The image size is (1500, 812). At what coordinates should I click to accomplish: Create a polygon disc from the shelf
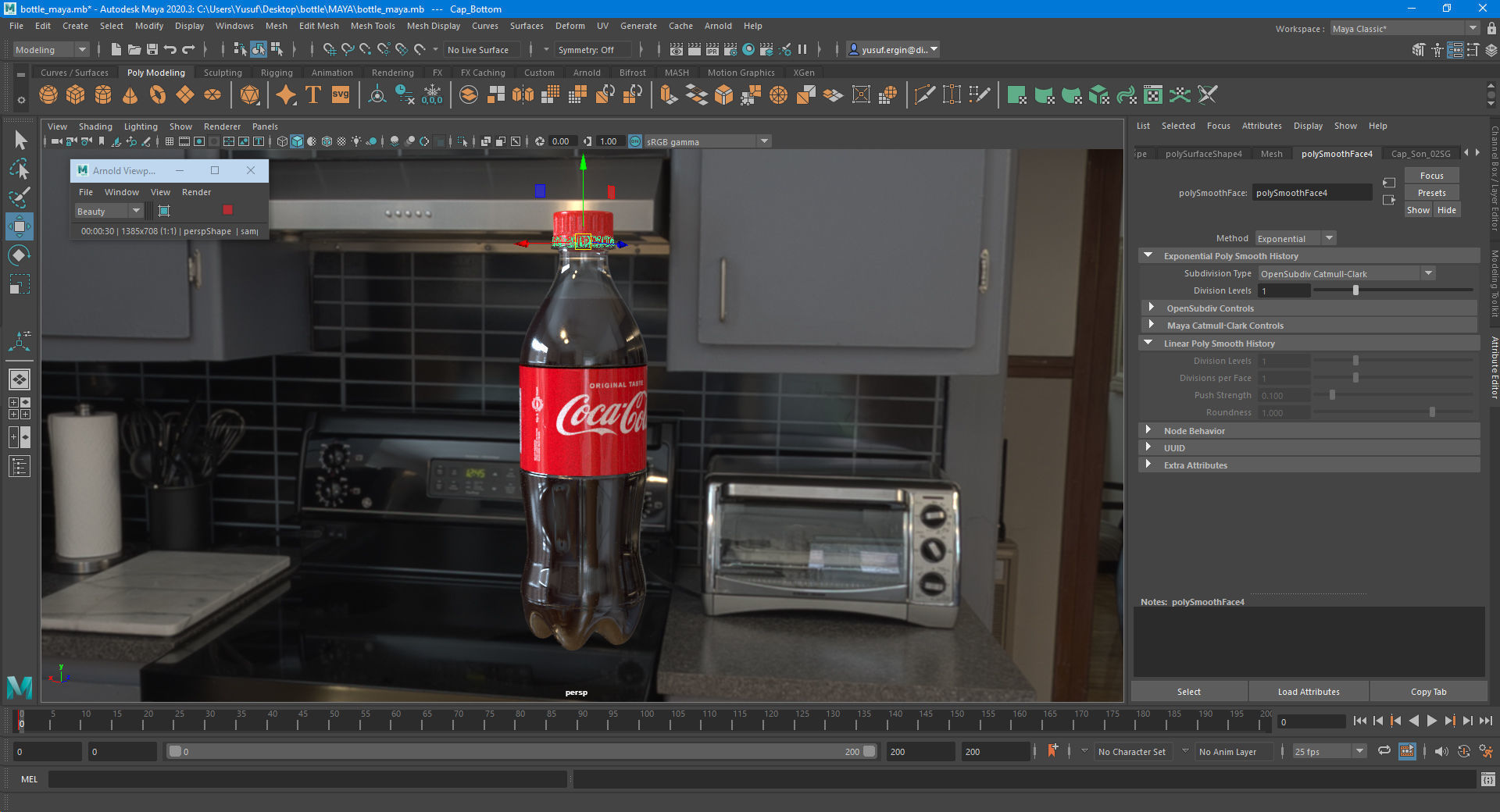[212, 95]
